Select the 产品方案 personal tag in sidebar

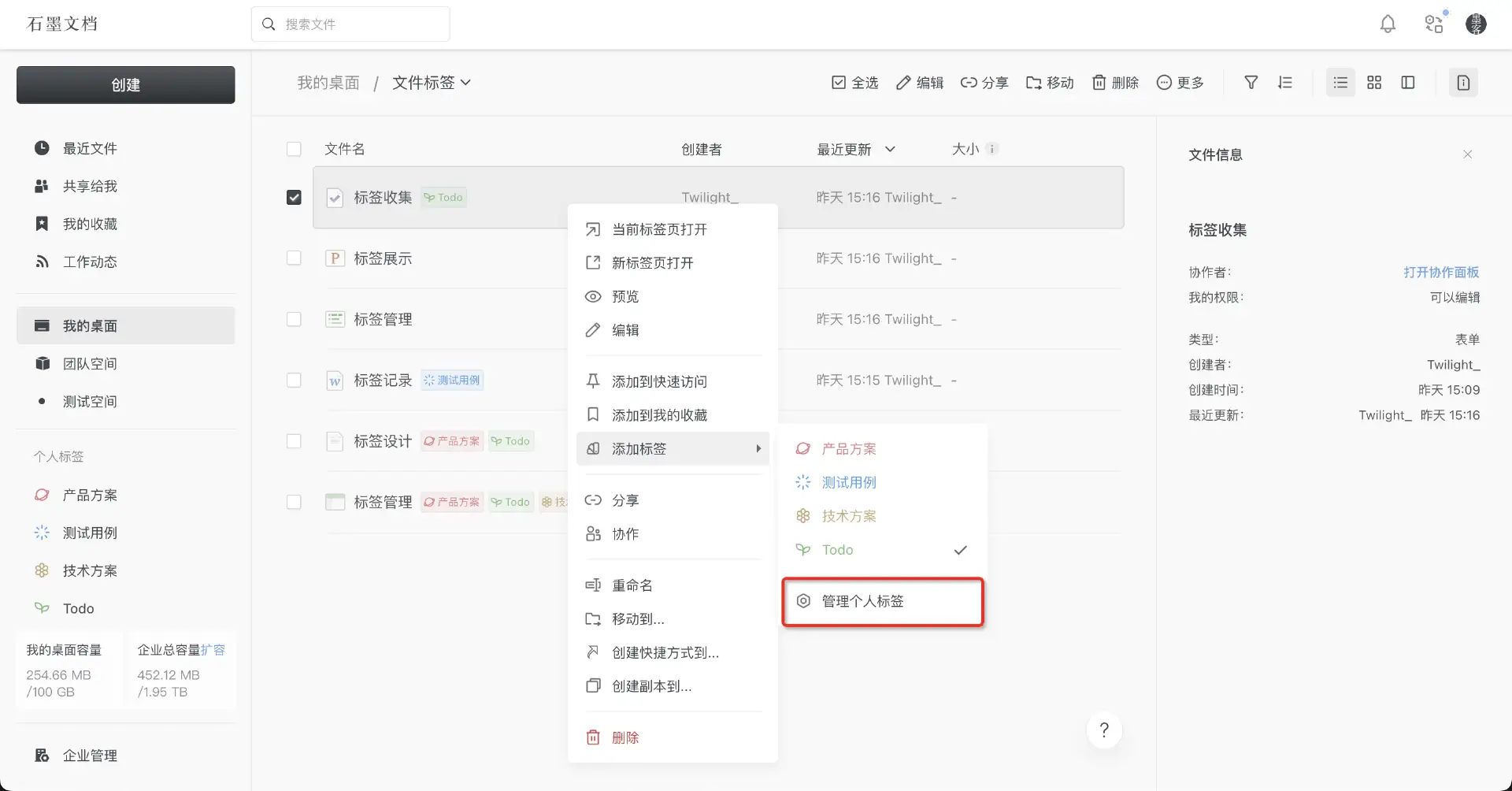126,496
